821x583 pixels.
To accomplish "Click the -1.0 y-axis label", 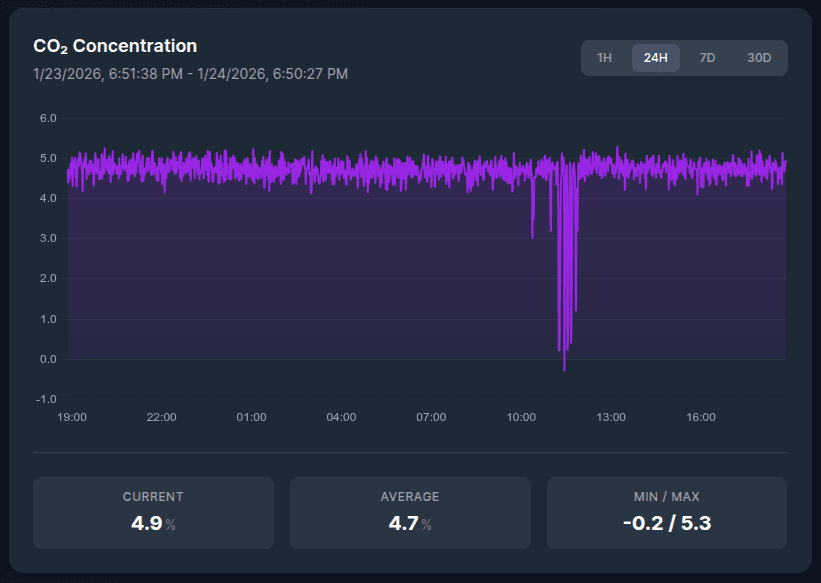I will coord(44,398).
